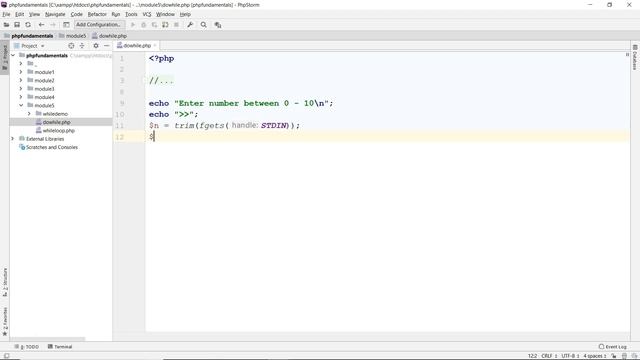Click the project structure layout icon
This screenshot has height=360, width=640.
[x=66, y=25]
